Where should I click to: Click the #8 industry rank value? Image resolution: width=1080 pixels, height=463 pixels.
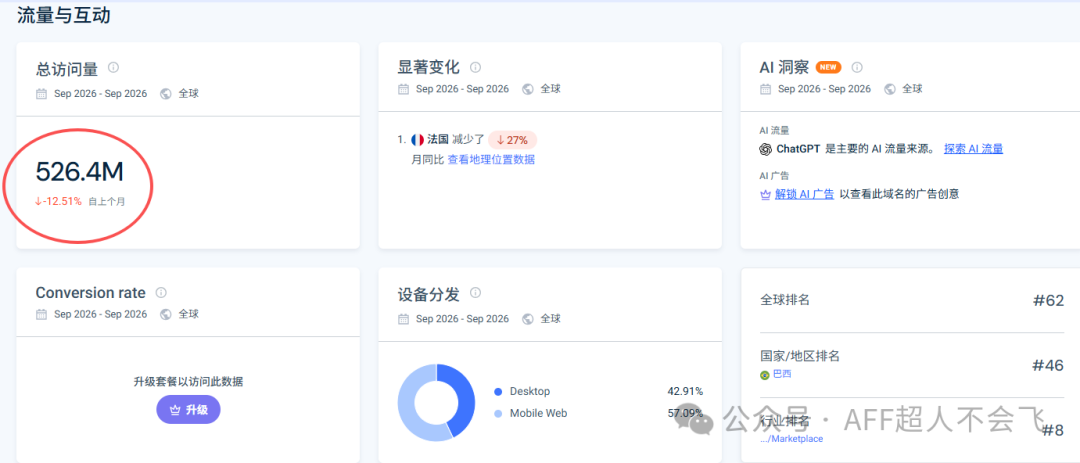(1052, 431)
